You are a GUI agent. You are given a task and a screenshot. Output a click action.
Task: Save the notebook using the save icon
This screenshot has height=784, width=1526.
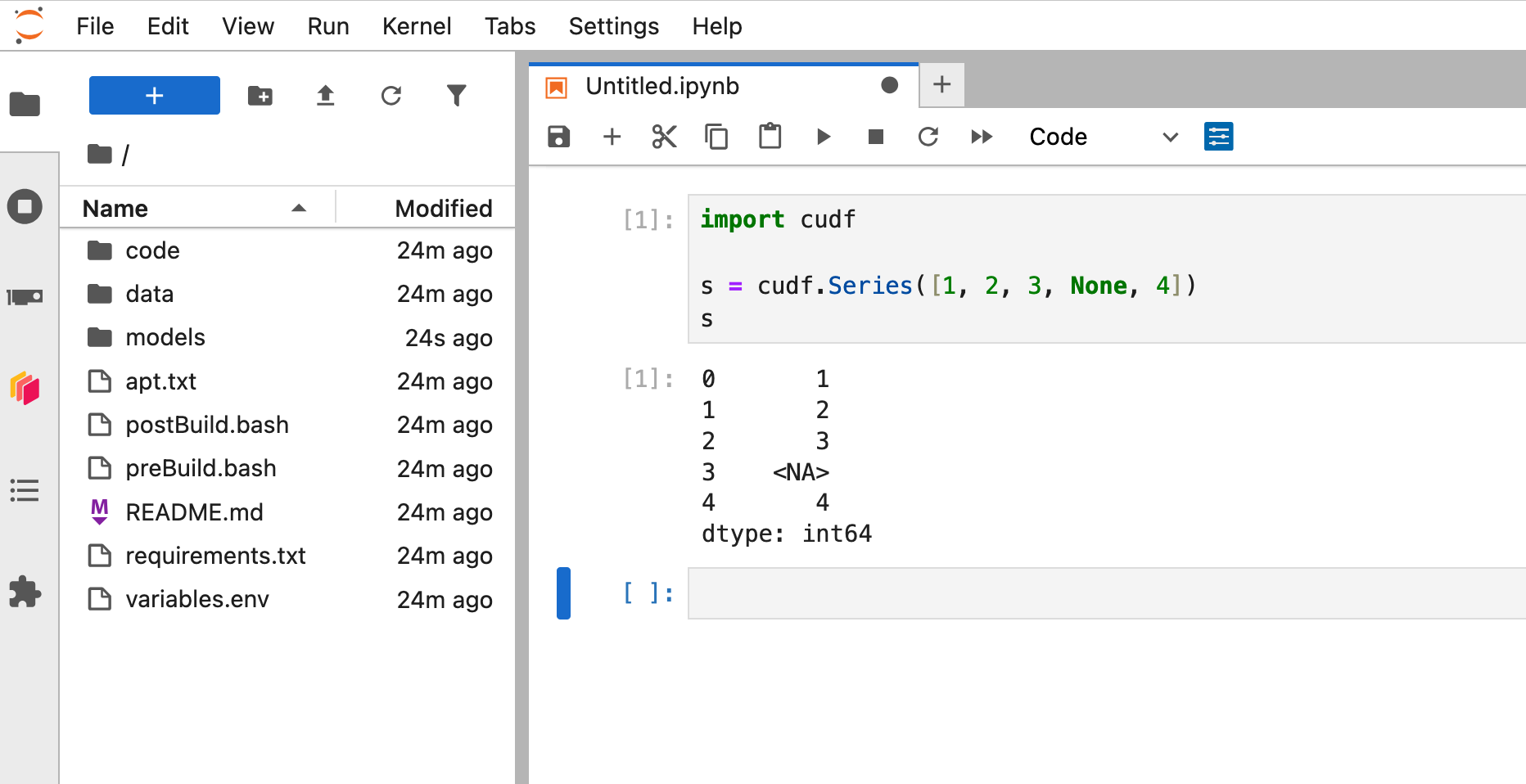[x=558, y=137]
